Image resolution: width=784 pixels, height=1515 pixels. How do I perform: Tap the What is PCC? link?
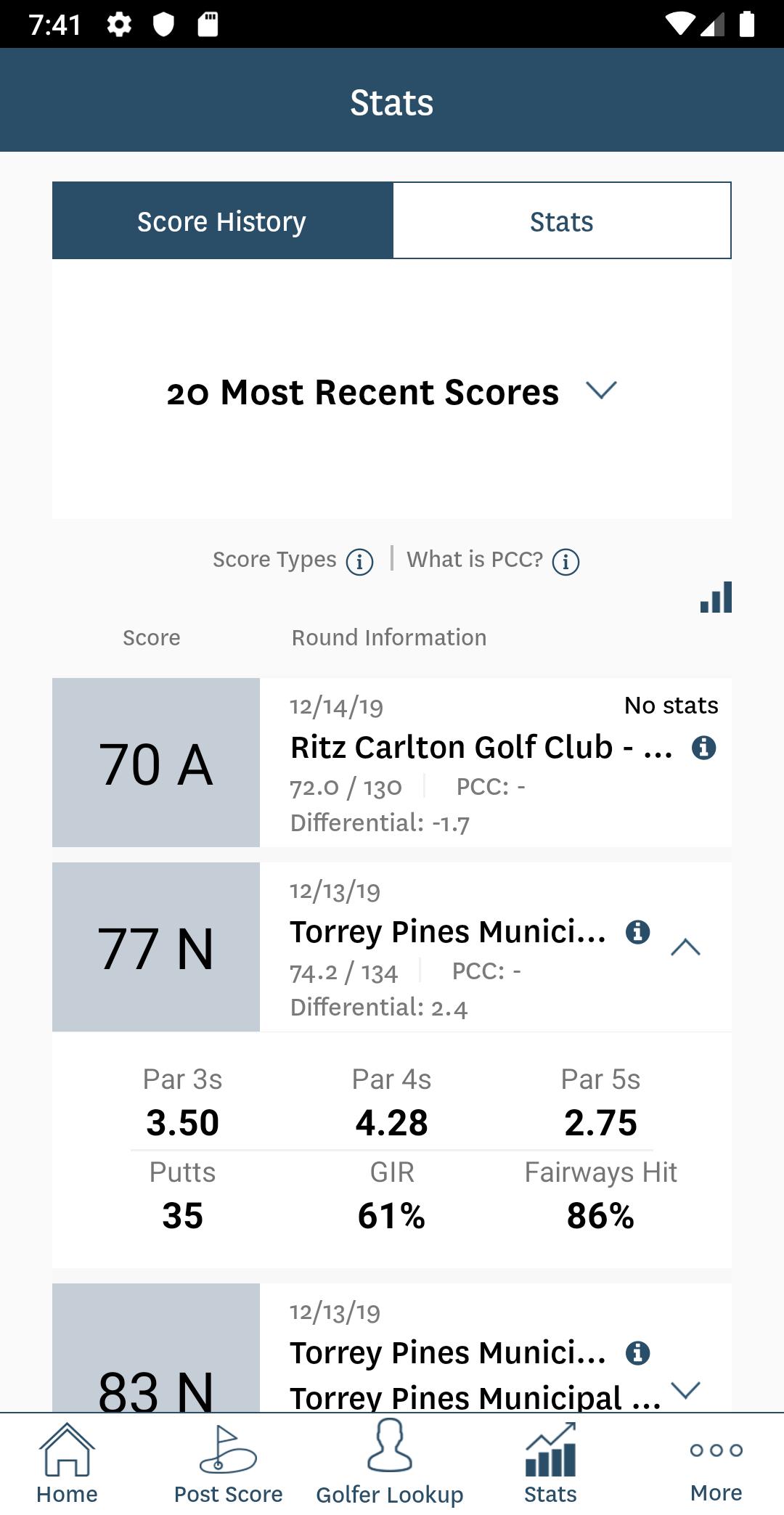click(475, 560)
